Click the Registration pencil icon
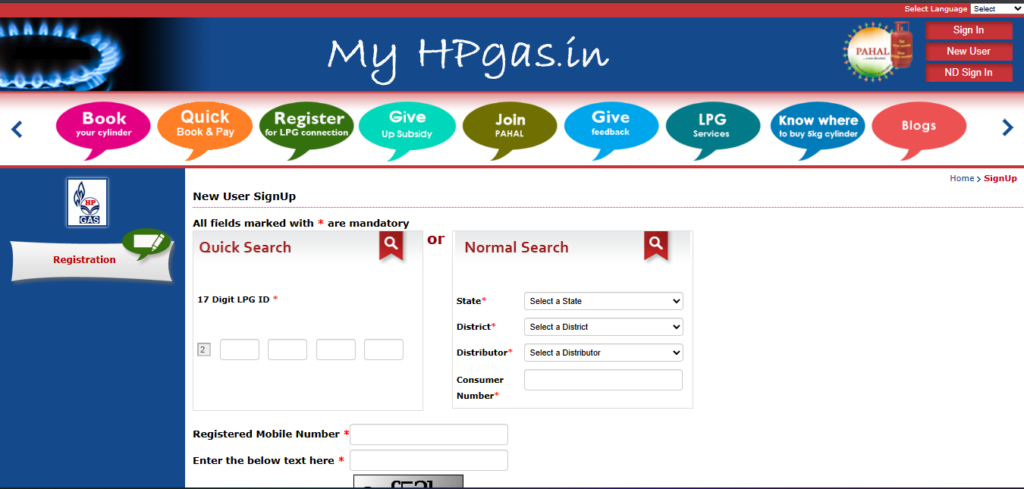The width and height of the screenshot is (1024, 489). [148, 243]
